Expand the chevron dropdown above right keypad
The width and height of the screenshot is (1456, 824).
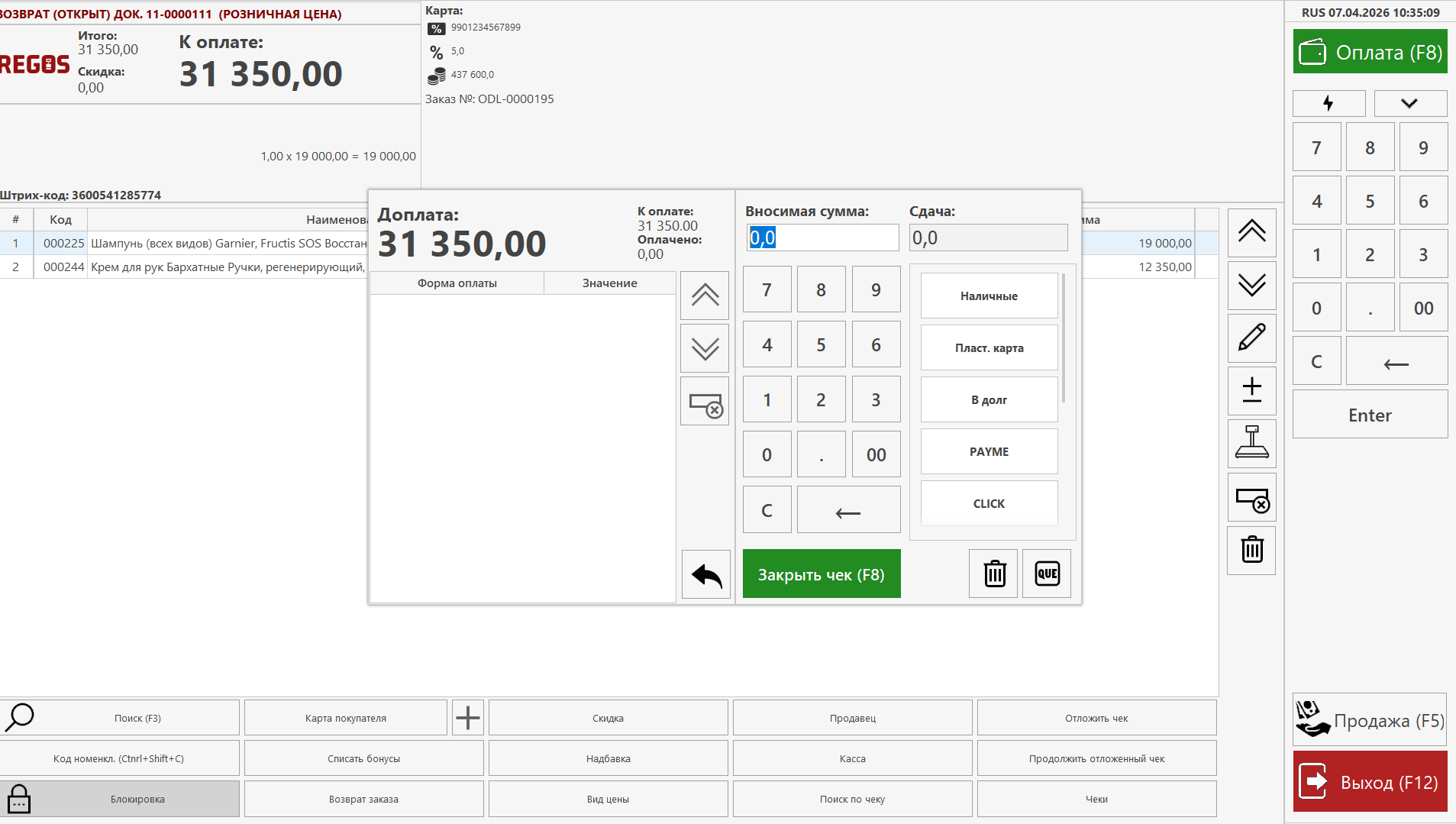coord(1409,103)
